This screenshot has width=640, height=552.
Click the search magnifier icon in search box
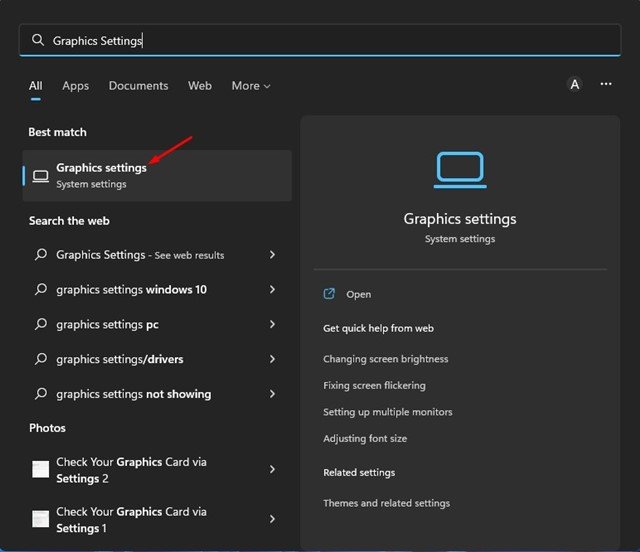[x=38, y=41]
